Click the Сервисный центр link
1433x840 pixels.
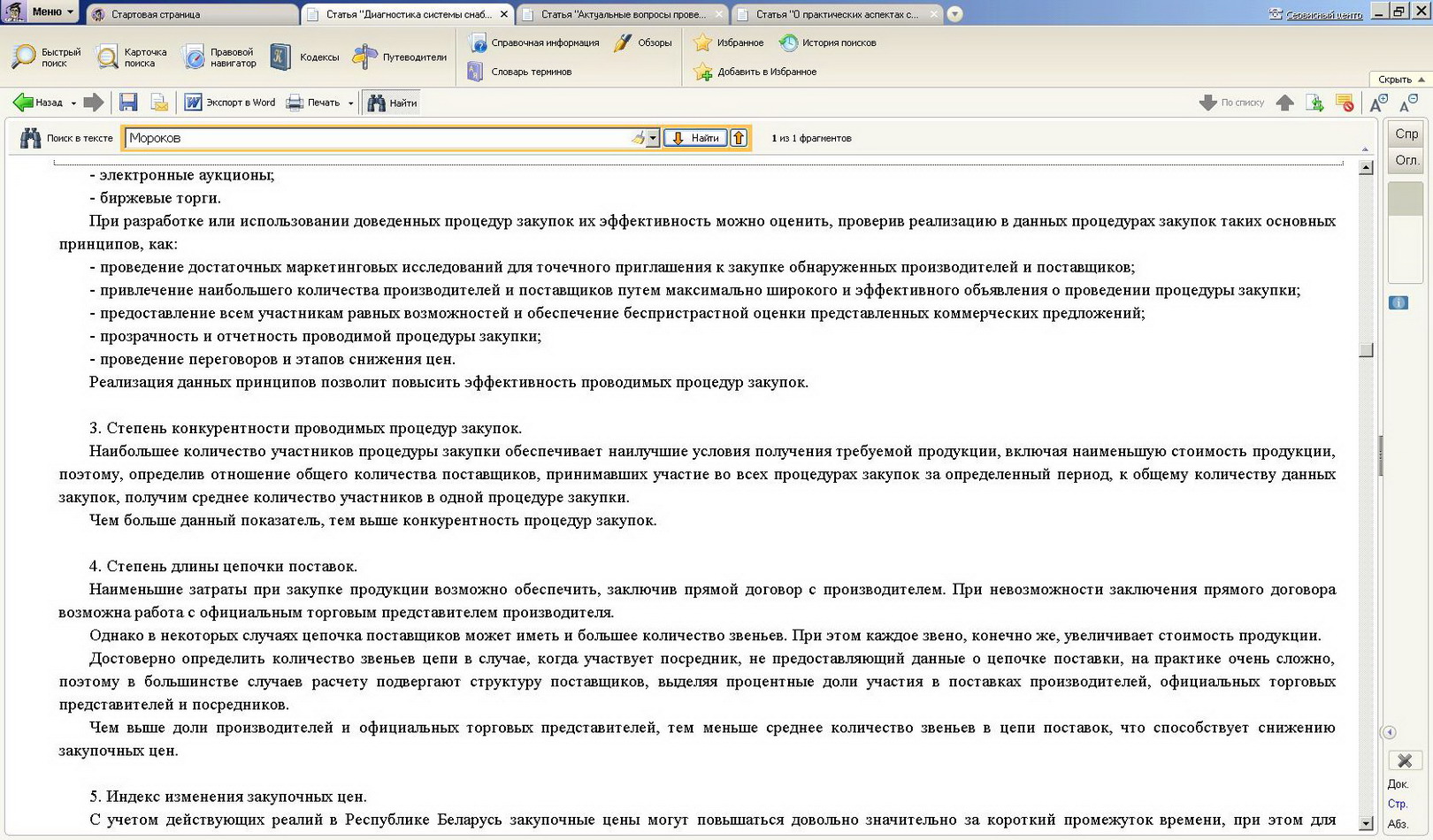pyautogui.click(x=1322, y=14)
